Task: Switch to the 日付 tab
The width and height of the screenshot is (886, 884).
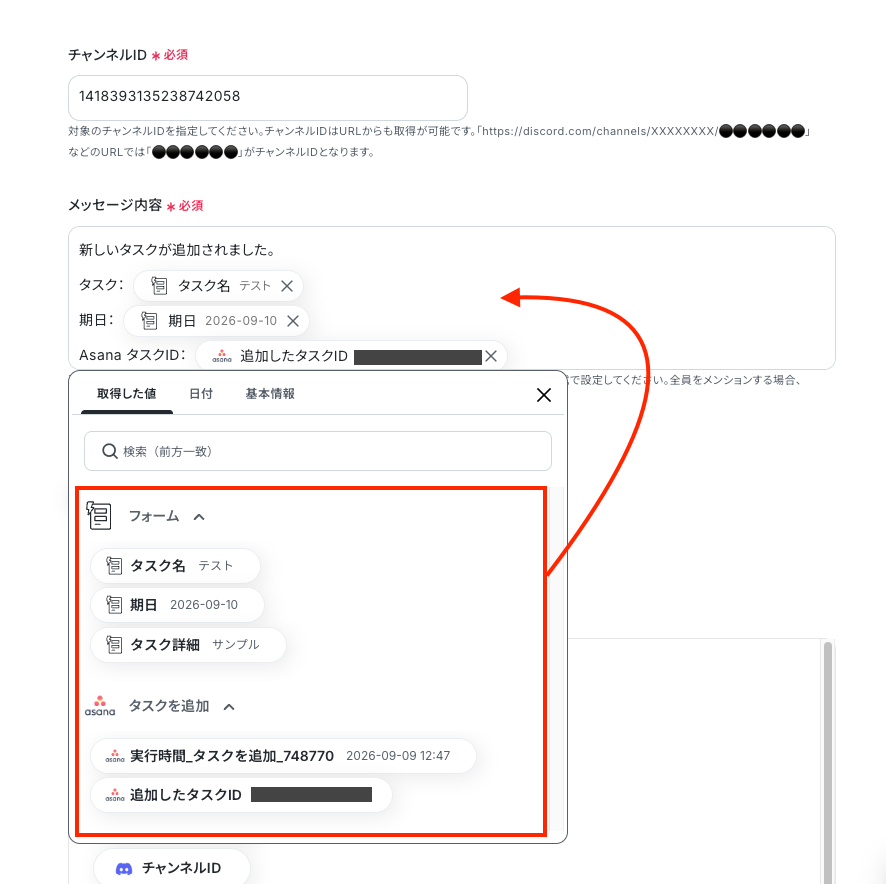Action: tap(201, 393)
